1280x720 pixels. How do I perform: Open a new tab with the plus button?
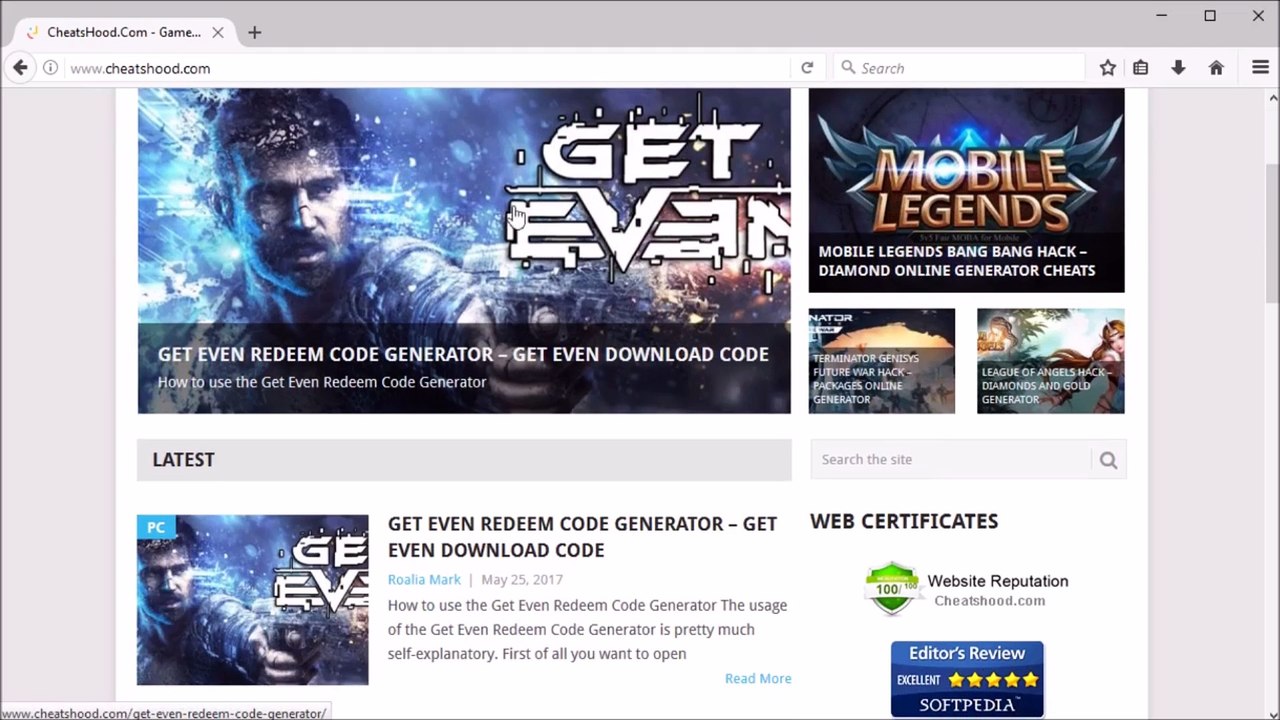tap(254, 32)
